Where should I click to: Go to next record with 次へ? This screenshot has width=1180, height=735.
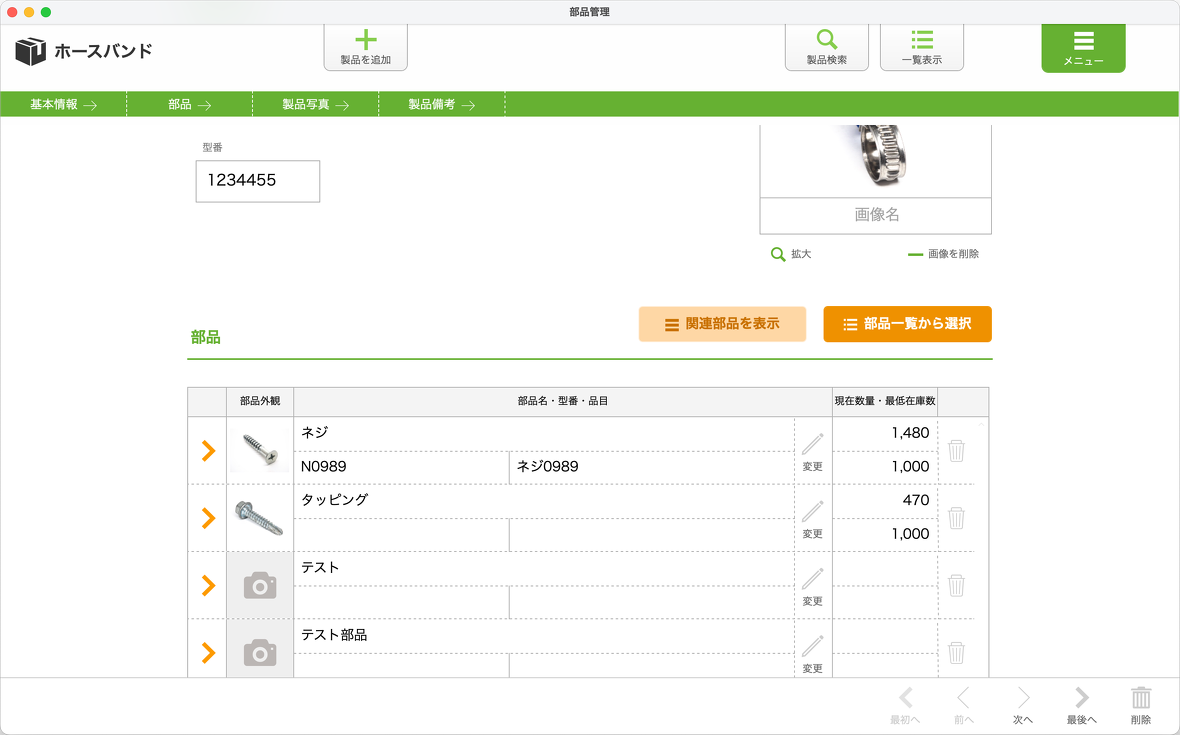tap(1022, 704)
